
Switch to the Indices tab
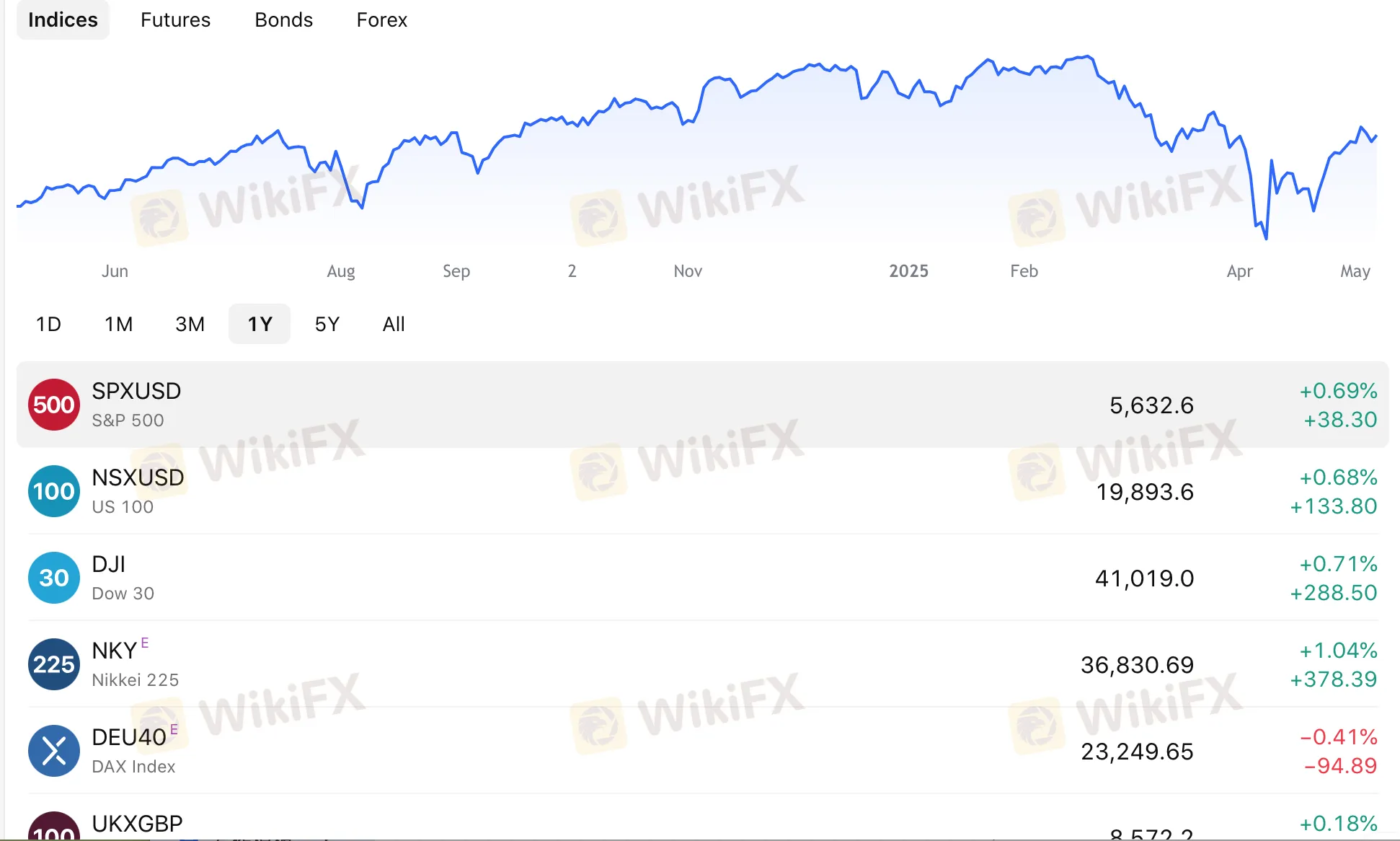coord(63,20)
